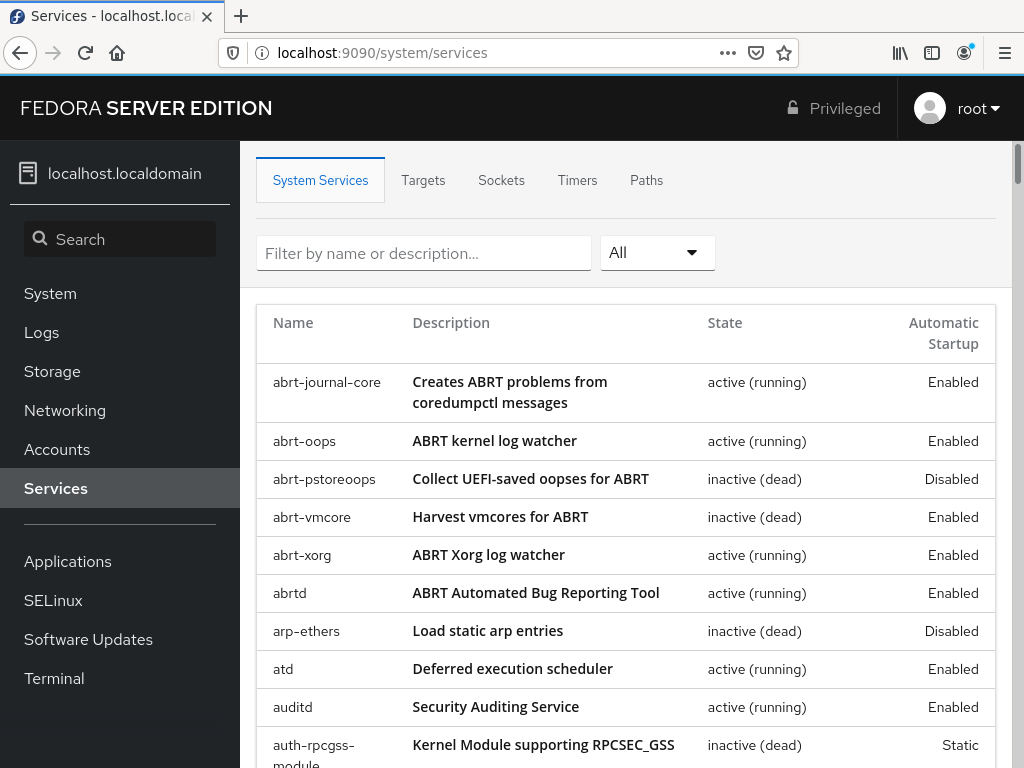1024x768 pixels.
Task: Open the atd service row
Action: click(626, 669)
